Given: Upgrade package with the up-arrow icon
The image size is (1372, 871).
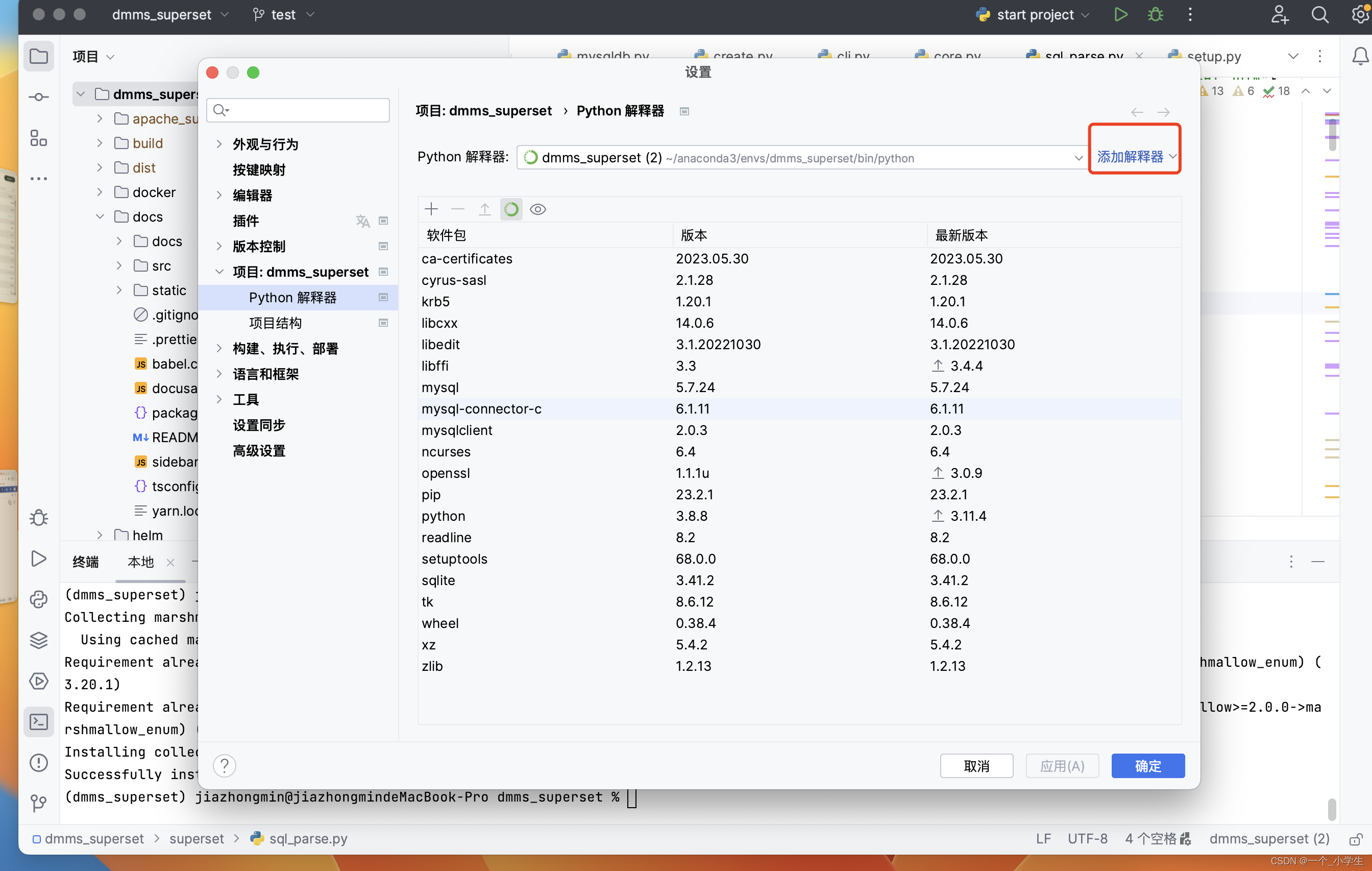Looking at the screenshot, I should point(484,209).
